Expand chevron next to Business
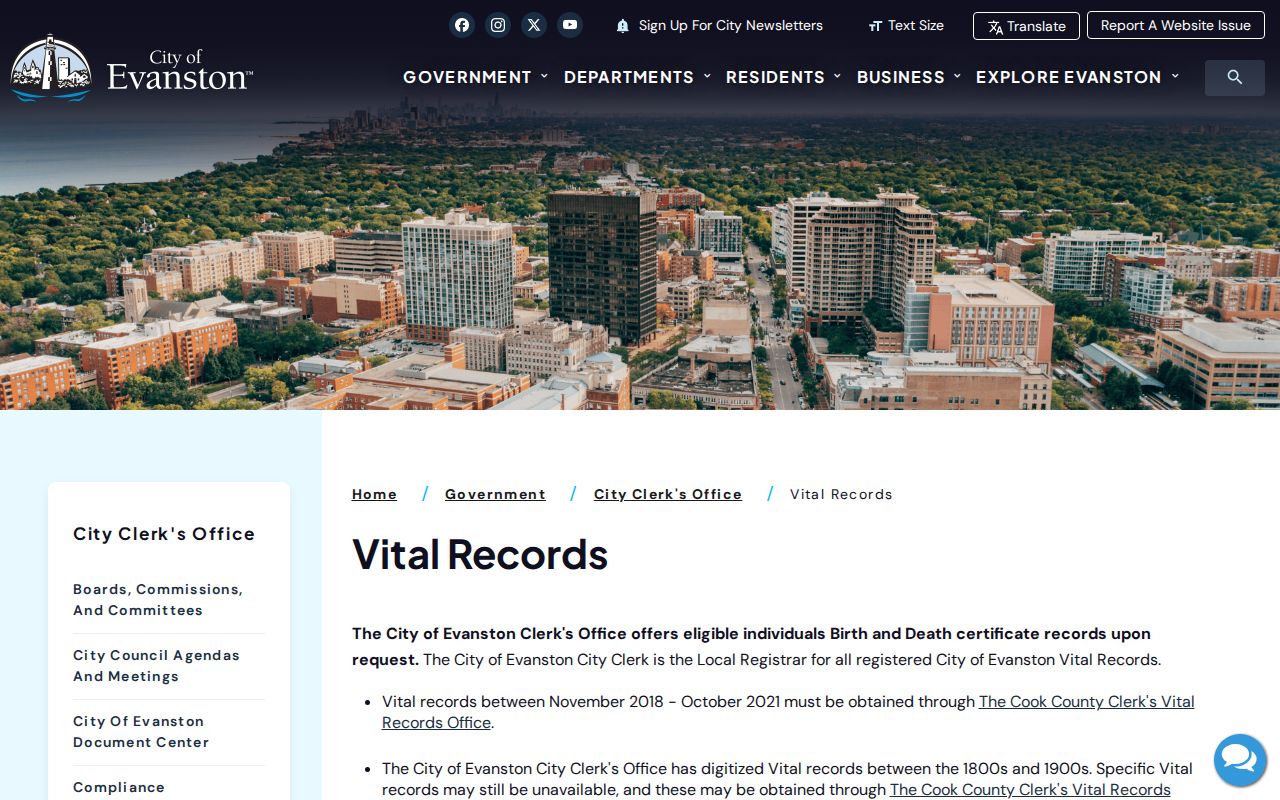This screenshot has width=1280, height=800. (957, 76)
